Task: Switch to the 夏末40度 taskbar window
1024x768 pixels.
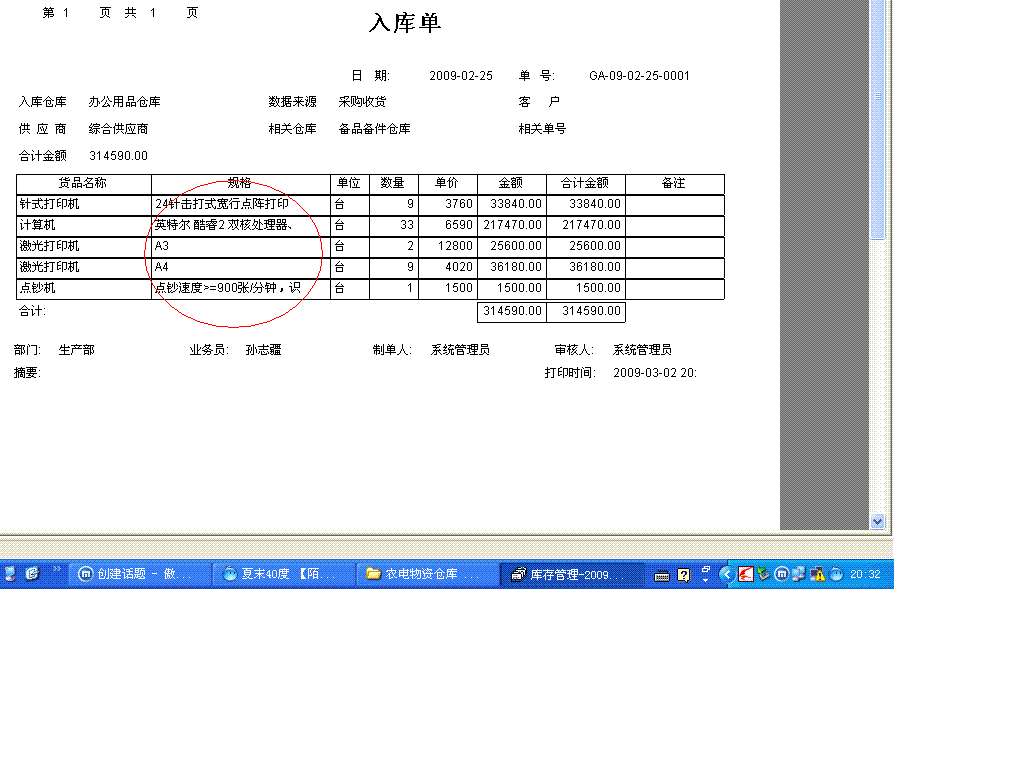Action: (x=286, y=574)
